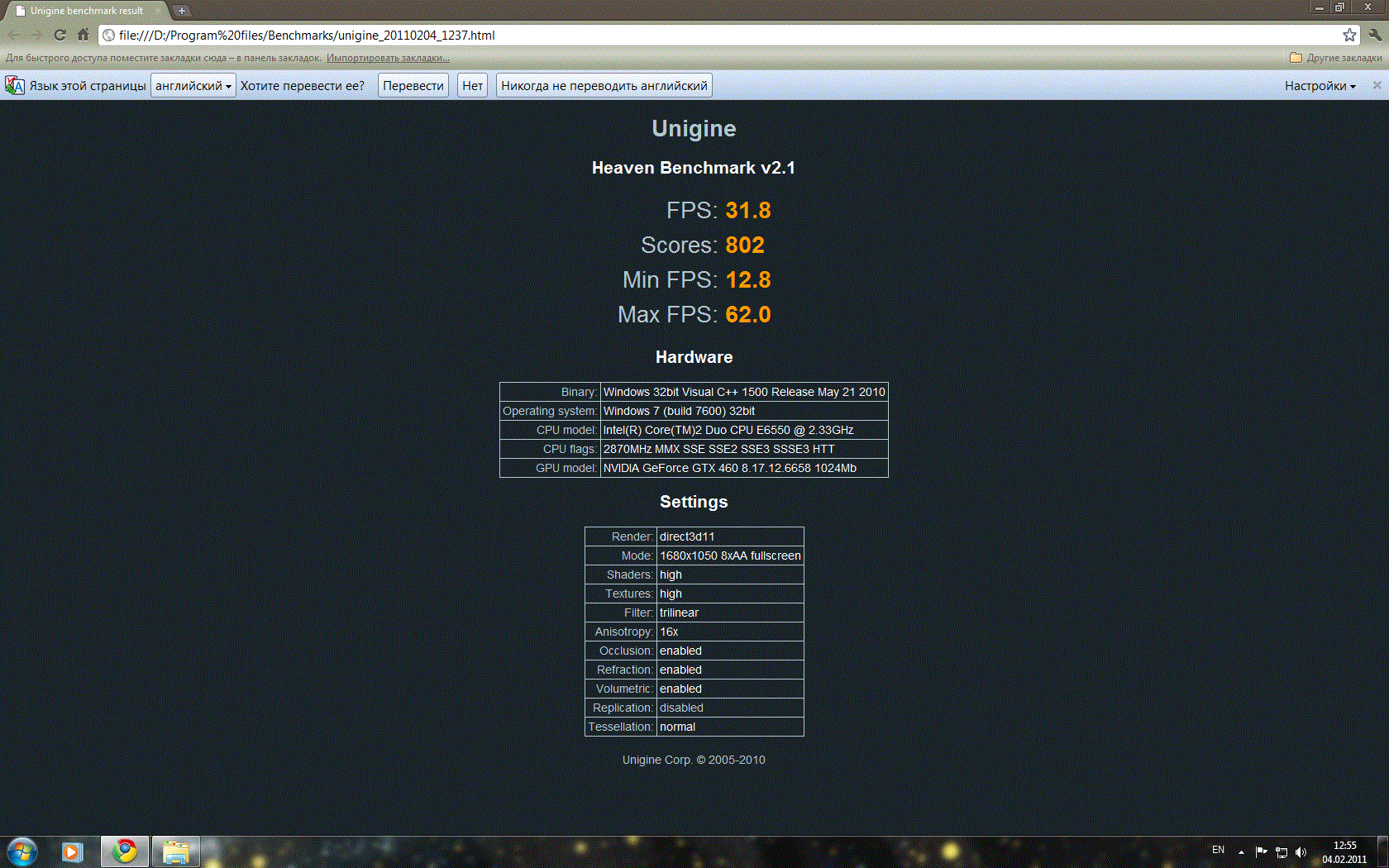The width and height of the screenshot is (1389, 868).
Task: Click the CPU flags '2870MHz MMX' cell
Action: (744, 449)
